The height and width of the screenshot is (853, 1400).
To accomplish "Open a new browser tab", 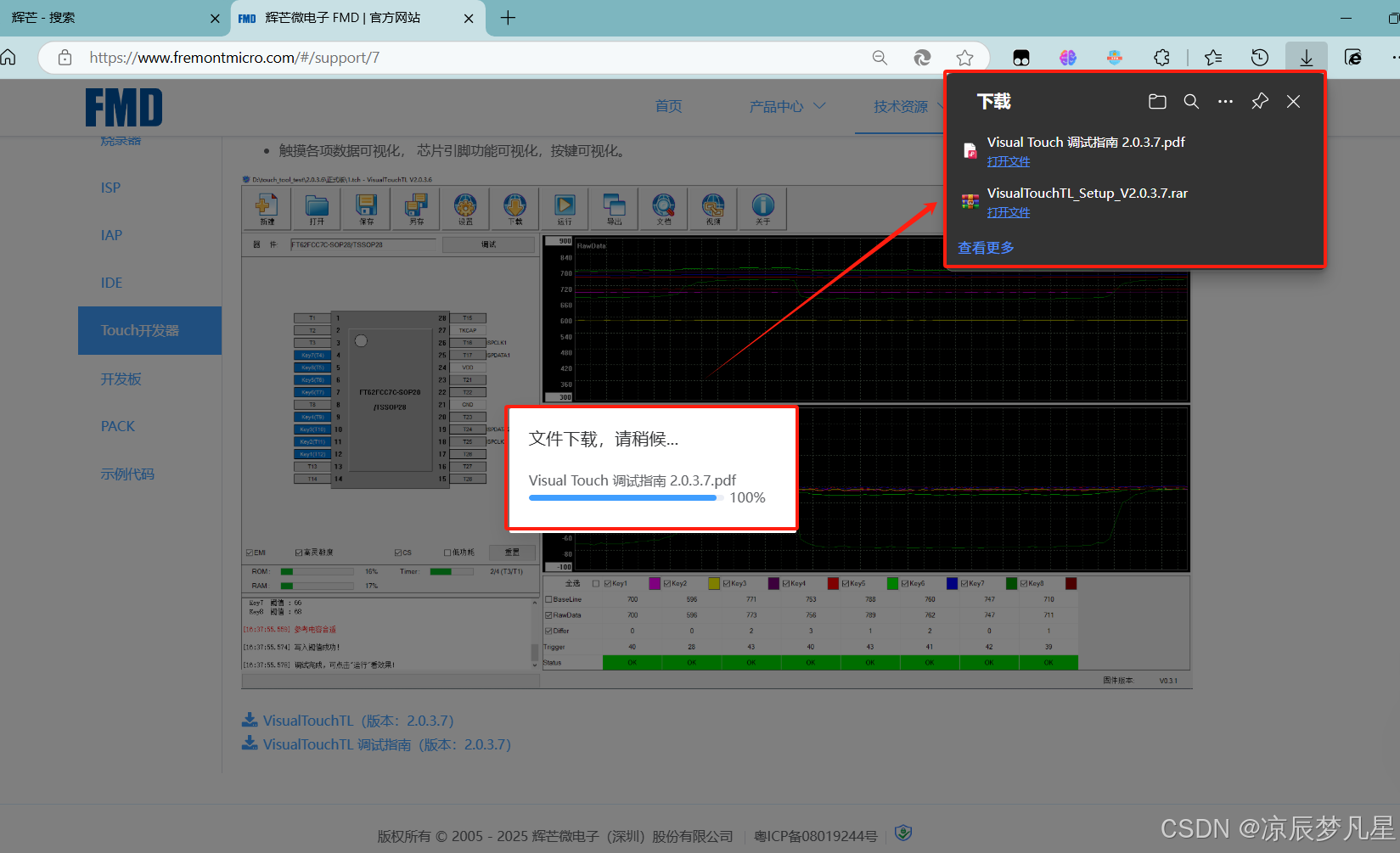I will (508, 18).
